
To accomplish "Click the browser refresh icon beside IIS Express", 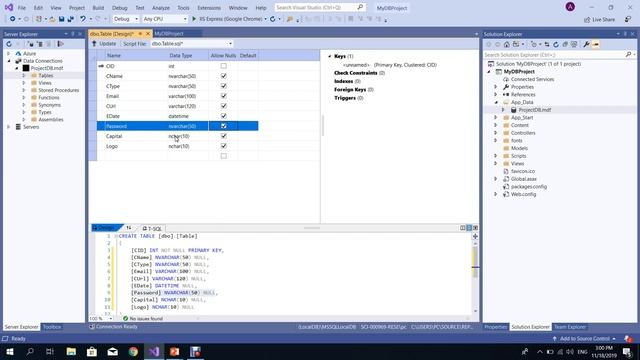I will [272, 19].
